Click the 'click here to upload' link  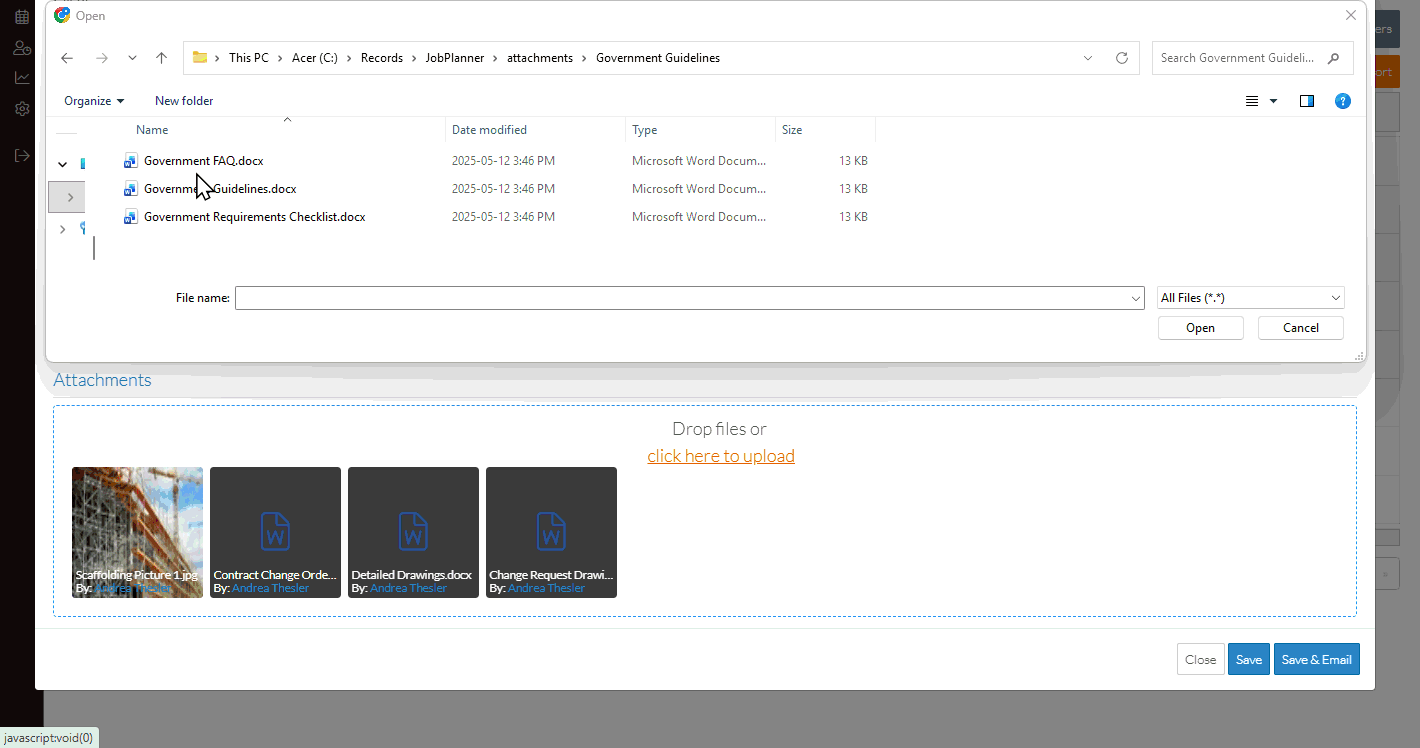tap(721, 456)
